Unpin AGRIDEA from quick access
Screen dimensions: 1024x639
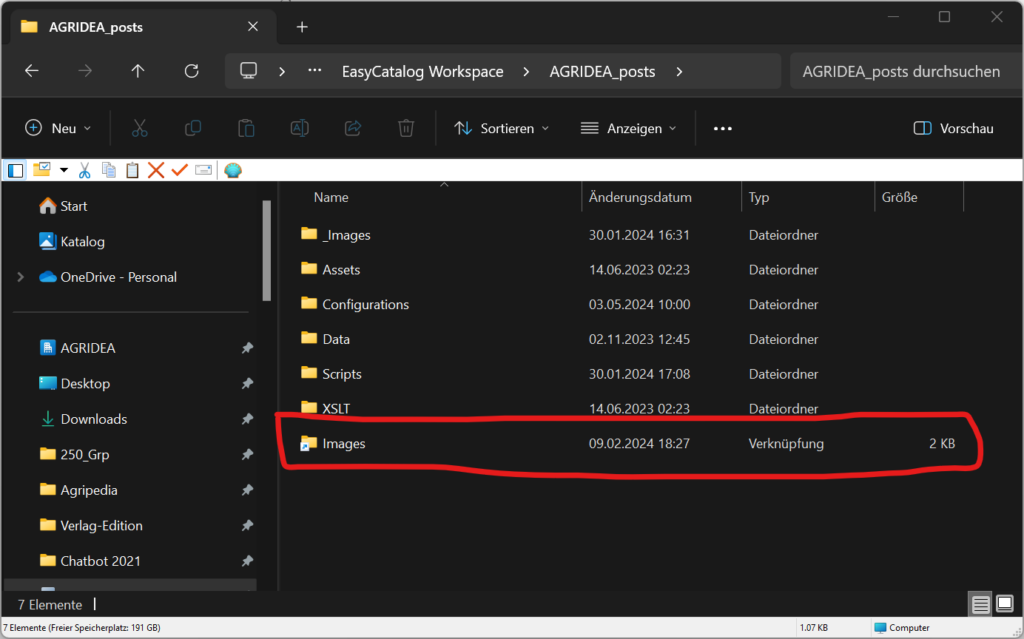point(247,348)
